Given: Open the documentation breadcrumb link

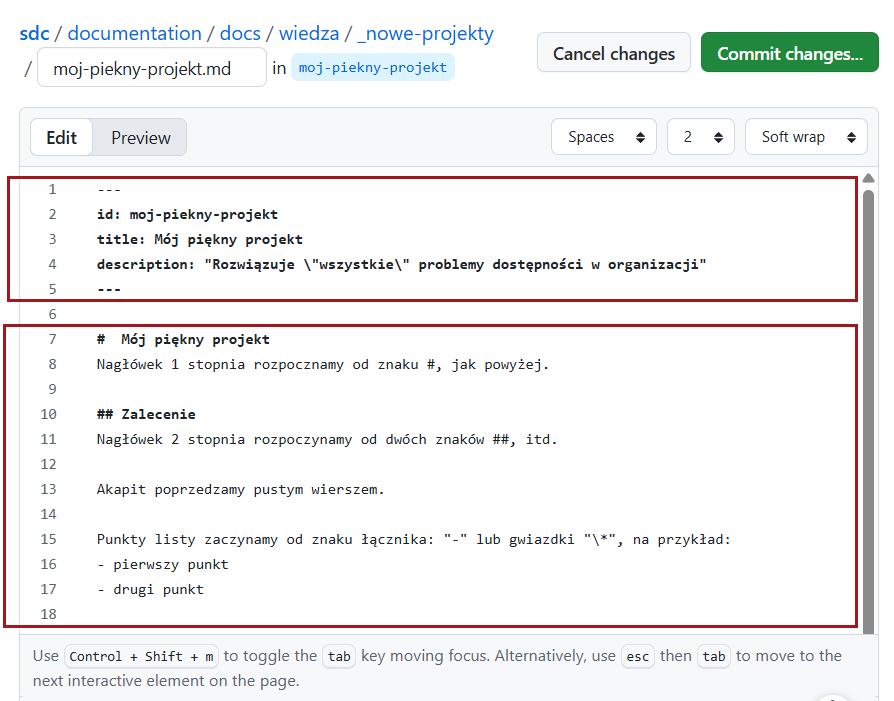Looking at the screenshot, I should tap(134, 33).
